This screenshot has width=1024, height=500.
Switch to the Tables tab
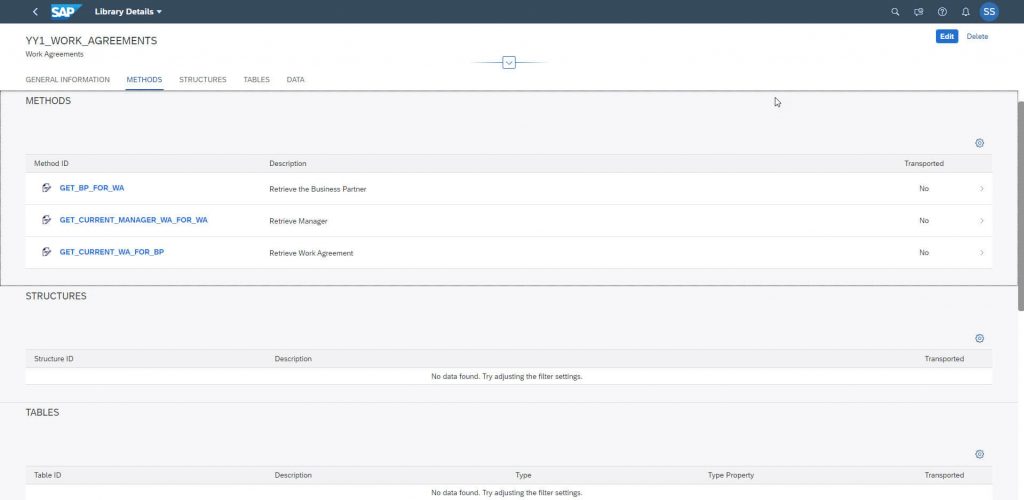[x=257, y=80]
